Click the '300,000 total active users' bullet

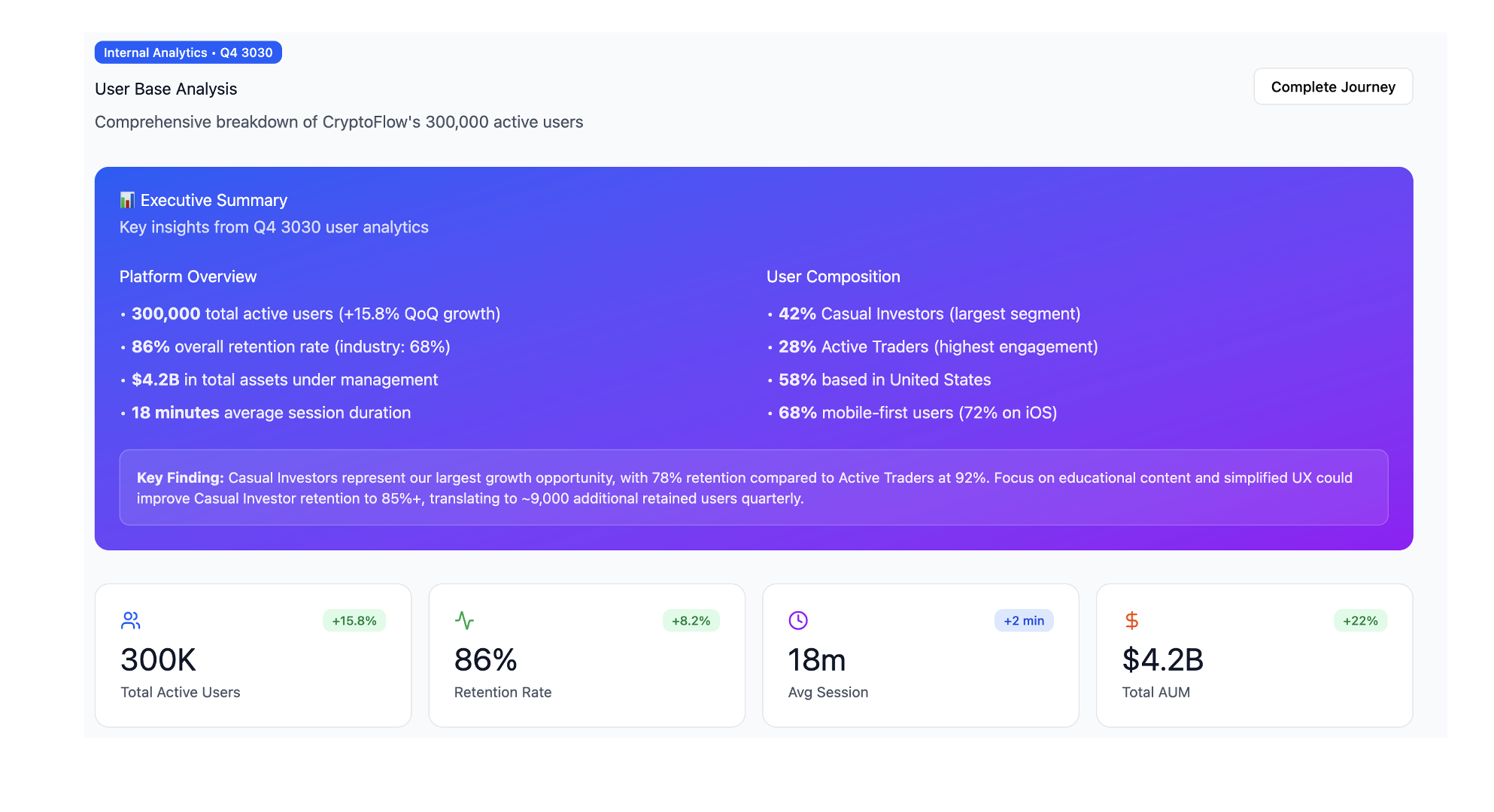click(310, 314)
